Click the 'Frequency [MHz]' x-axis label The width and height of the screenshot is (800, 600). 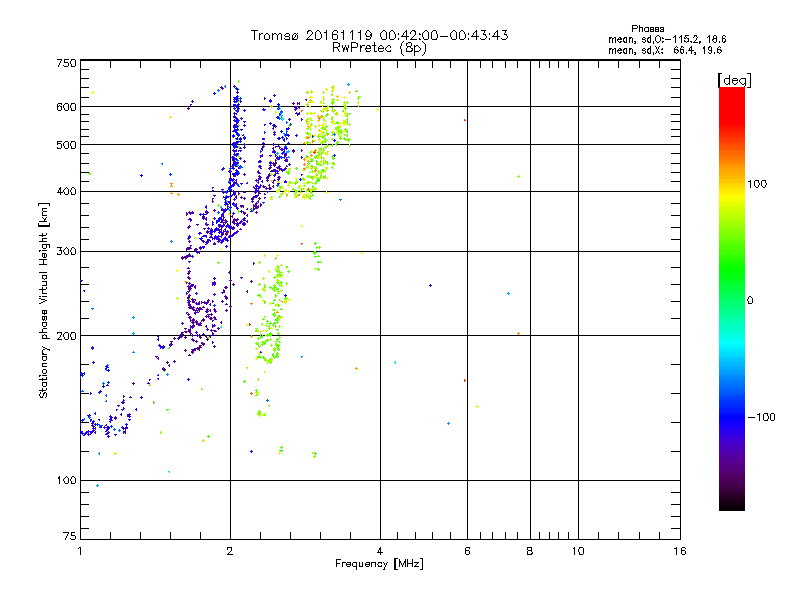(x=379, y=564)
